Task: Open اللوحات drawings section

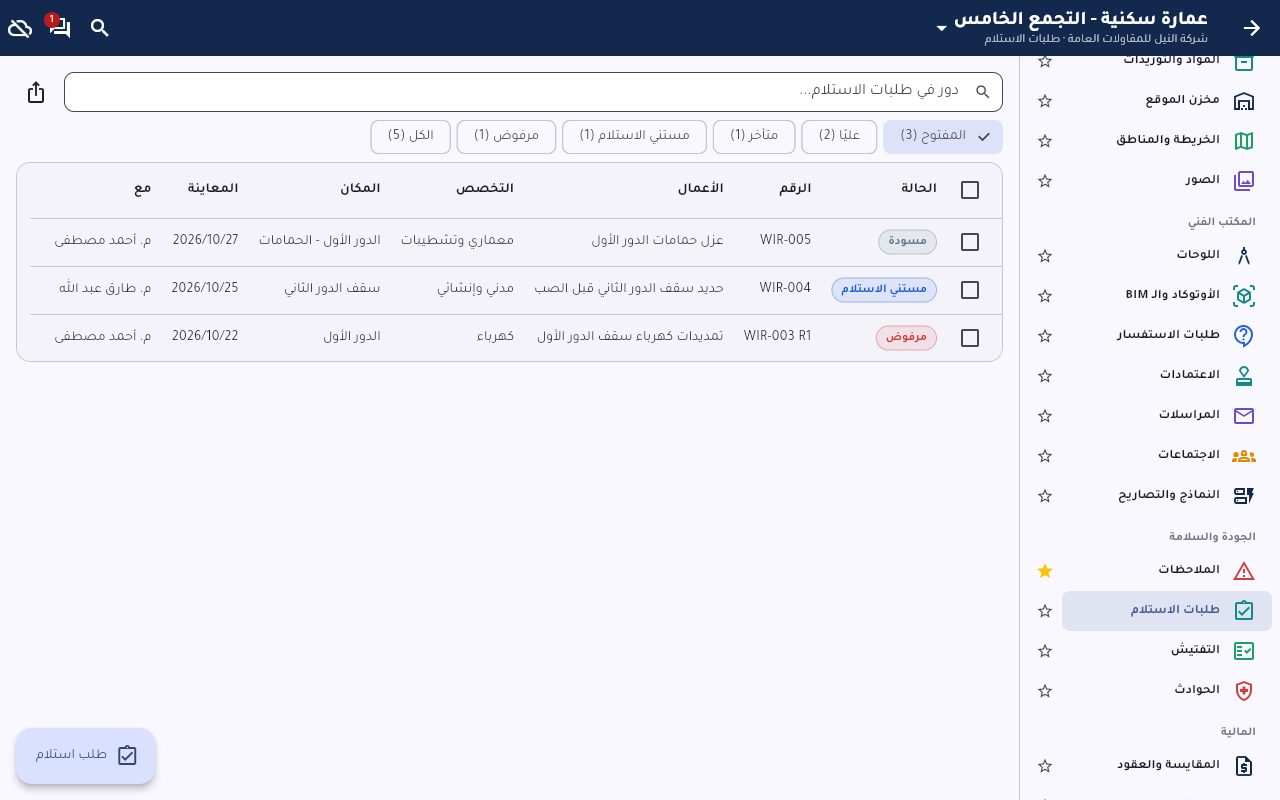Action: tap(1167, 256)
